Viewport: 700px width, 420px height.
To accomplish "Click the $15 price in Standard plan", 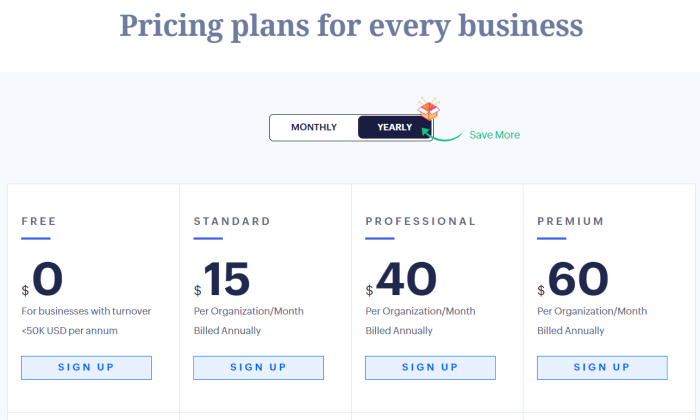I will point(222,279).
